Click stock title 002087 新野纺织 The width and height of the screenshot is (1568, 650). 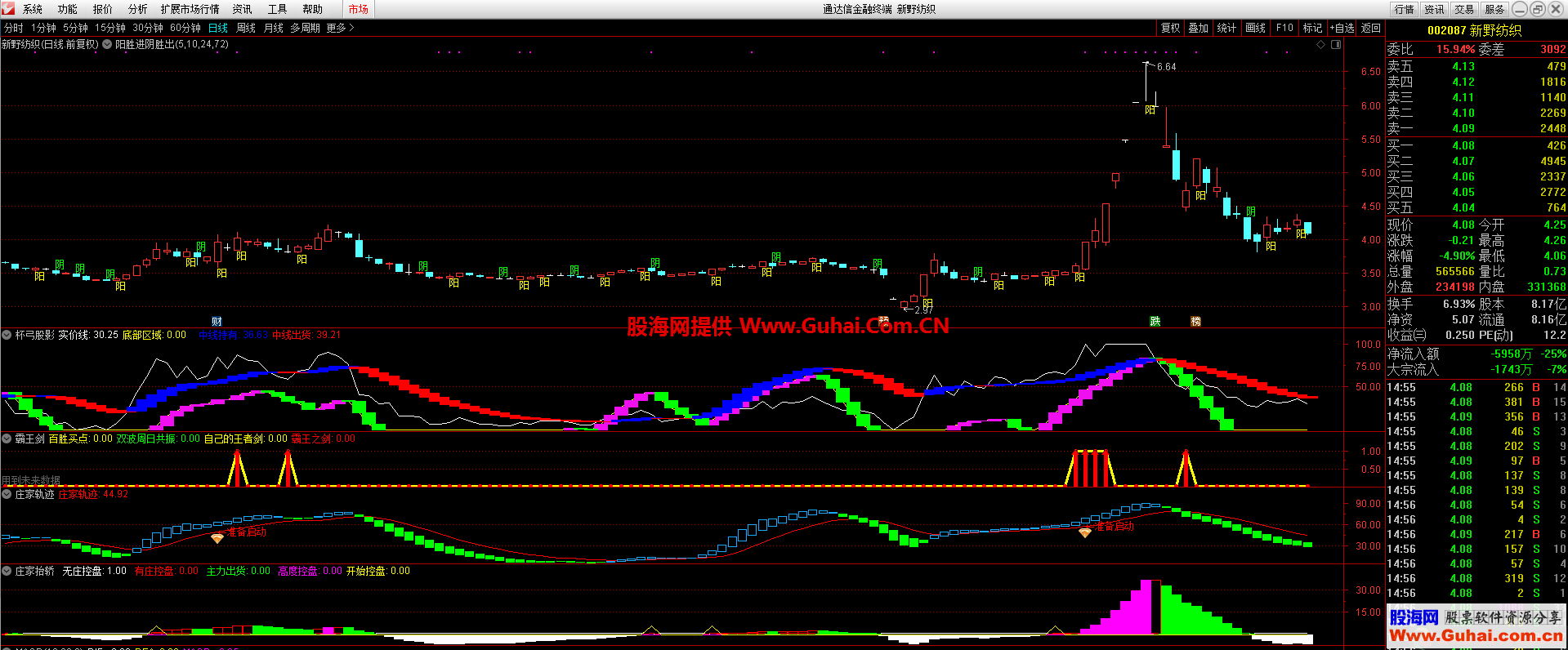pos(1474,30)
